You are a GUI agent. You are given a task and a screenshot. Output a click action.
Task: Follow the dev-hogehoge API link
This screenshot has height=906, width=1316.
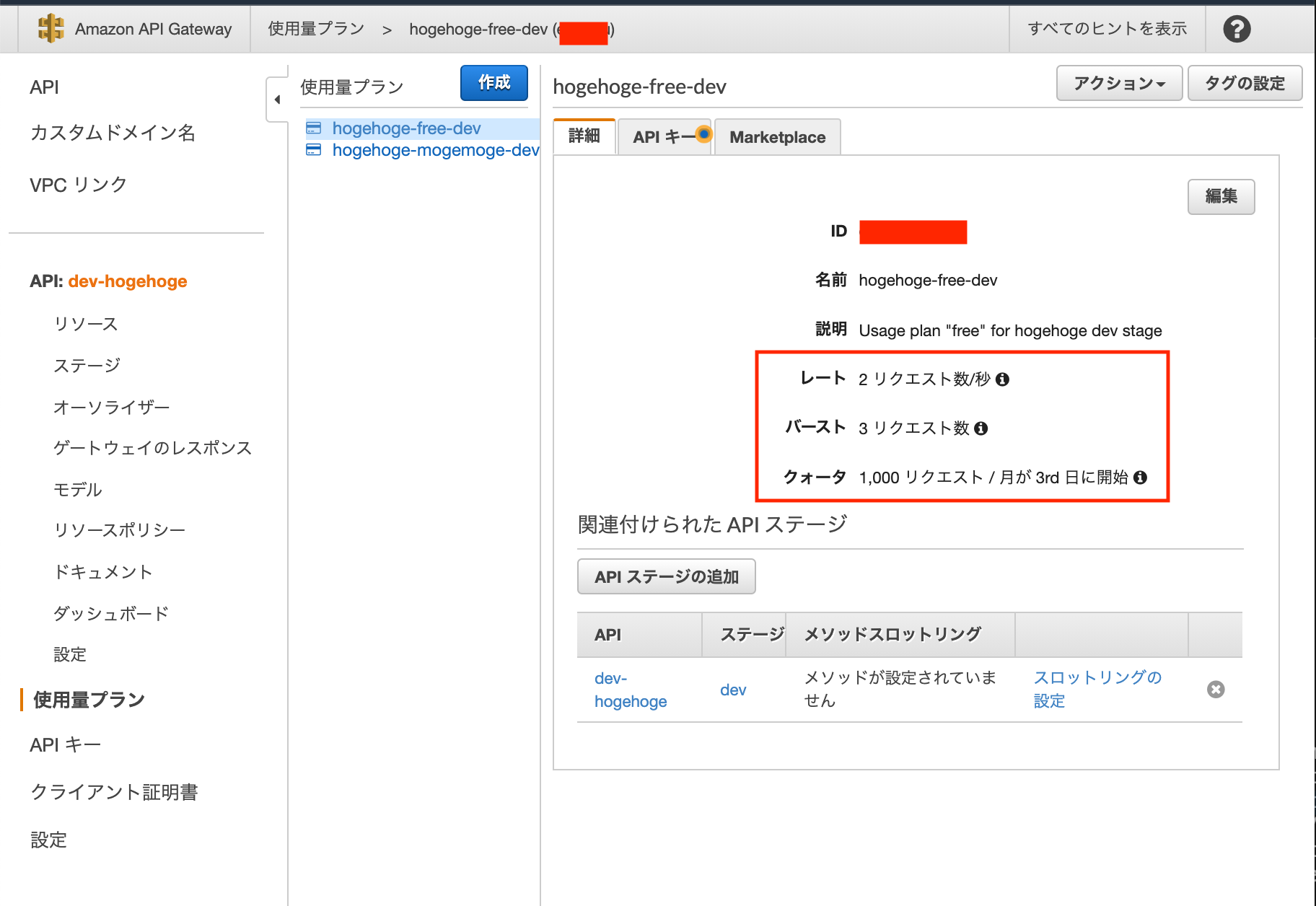coord(631,689)
